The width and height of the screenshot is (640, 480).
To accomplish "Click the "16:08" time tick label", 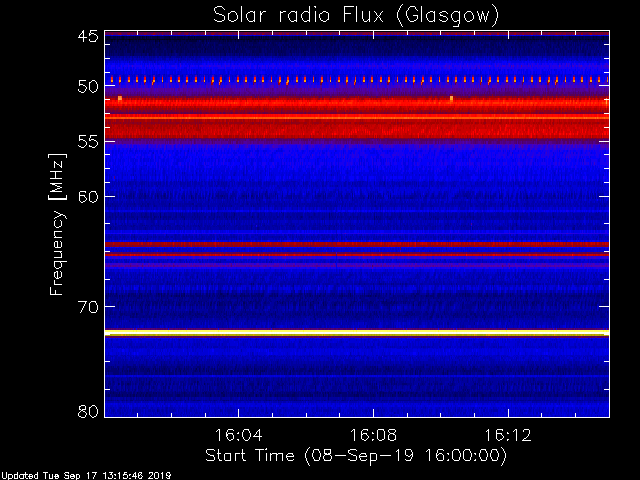I will point(373,435).
